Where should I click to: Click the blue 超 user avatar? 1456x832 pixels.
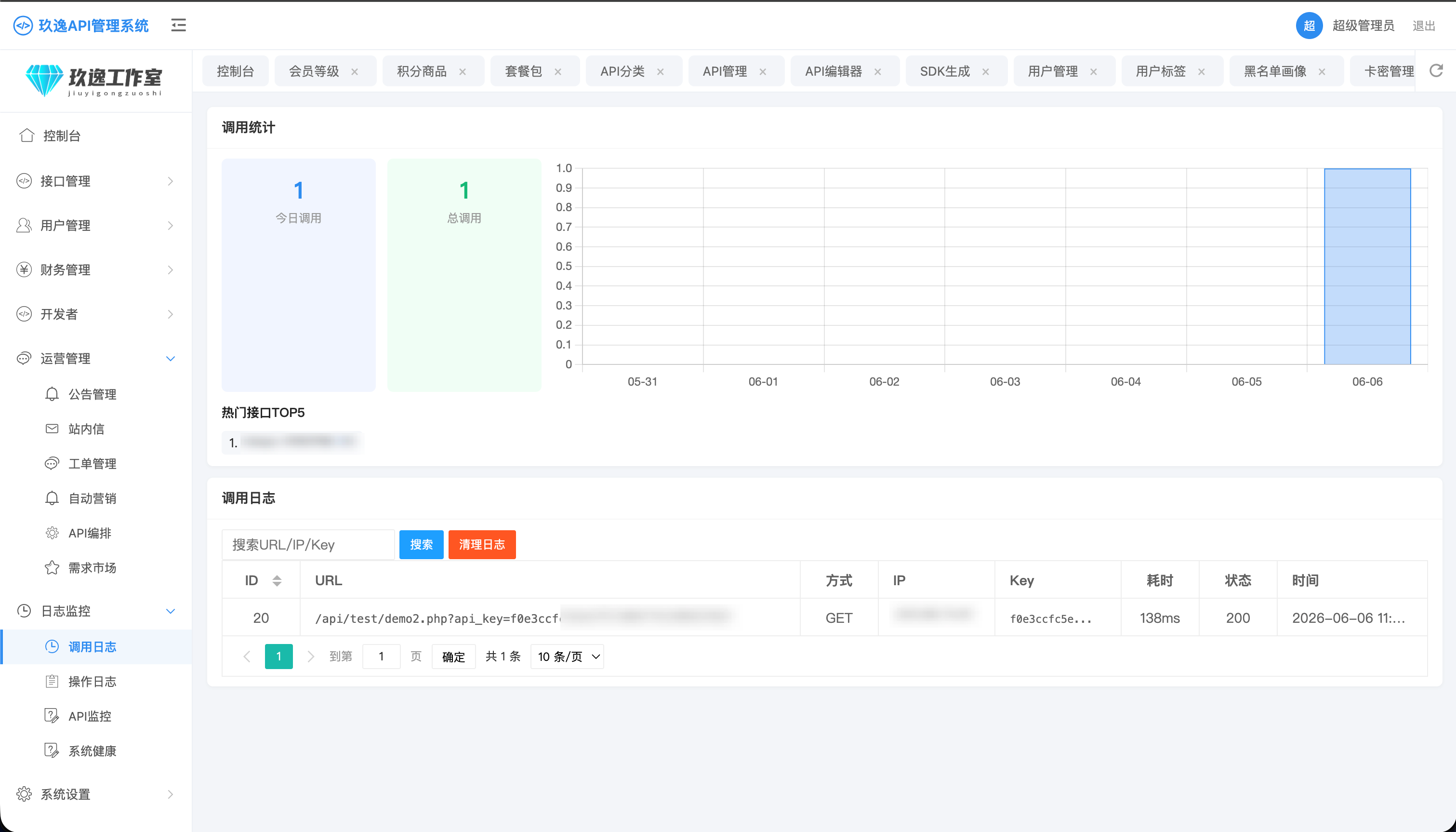(1309, 26)
